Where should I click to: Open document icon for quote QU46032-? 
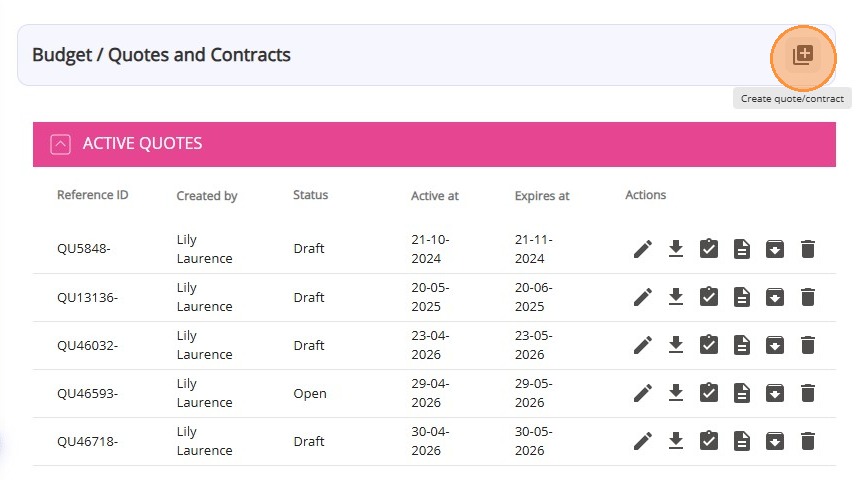point(742,345)
